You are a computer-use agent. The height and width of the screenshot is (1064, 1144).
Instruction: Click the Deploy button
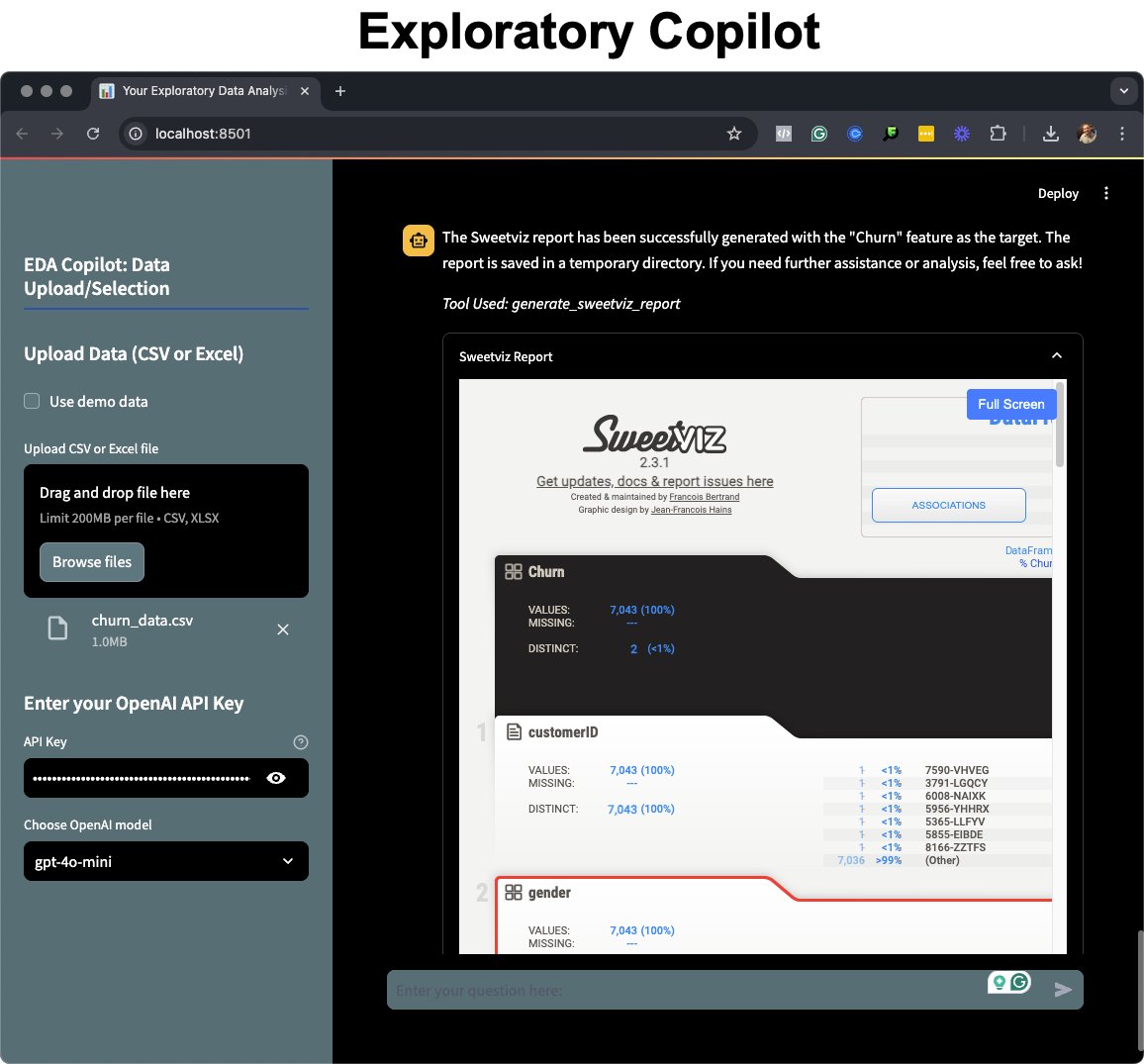[x=1058, y=193]
